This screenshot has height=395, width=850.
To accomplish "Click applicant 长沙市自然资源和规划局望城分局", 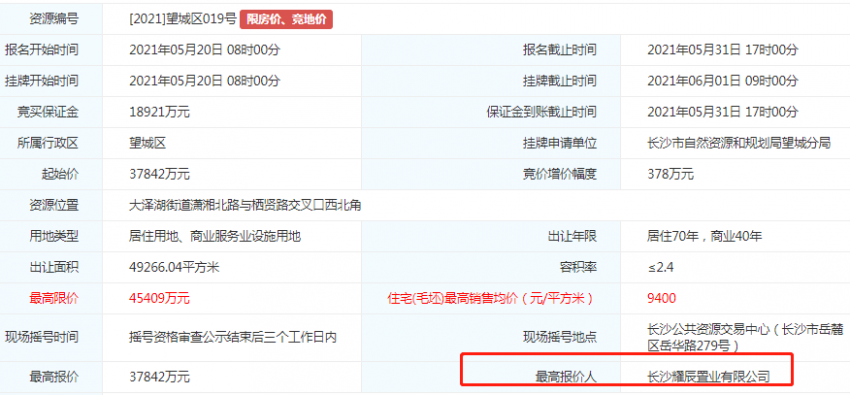I will click(739, 144).
